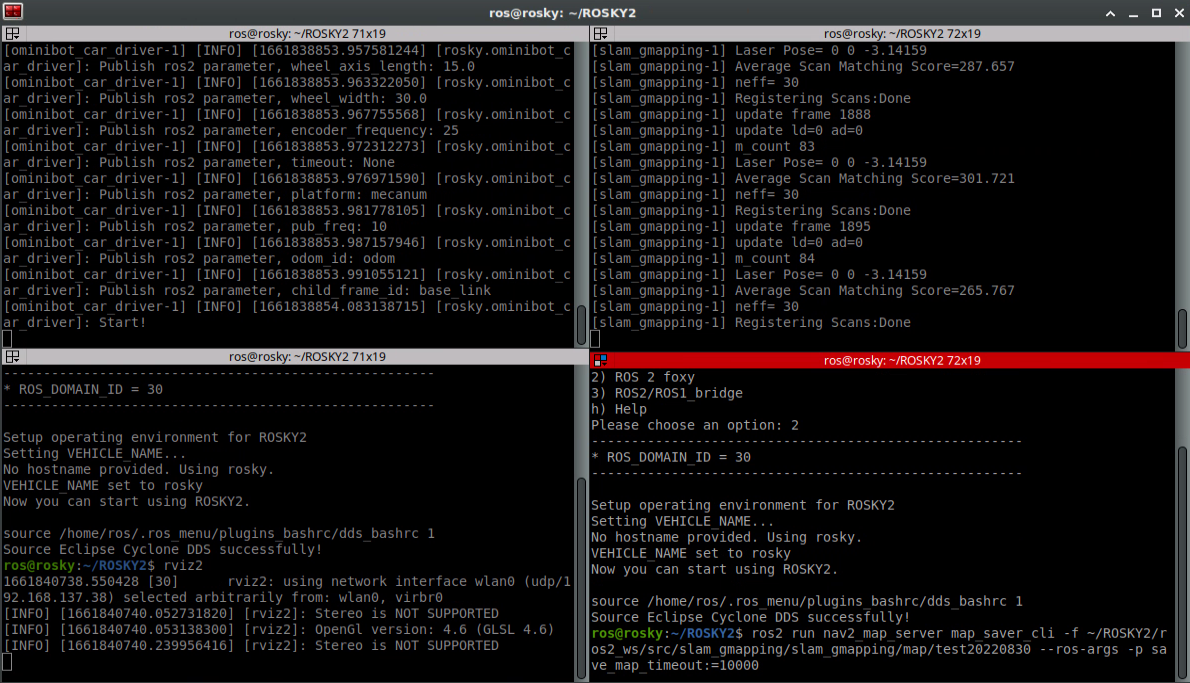Click the 've_map_timeout:=10000' end of command
Image resolution: width=1190 pixels, height=683 pixels.
click(x=675, y=666)
